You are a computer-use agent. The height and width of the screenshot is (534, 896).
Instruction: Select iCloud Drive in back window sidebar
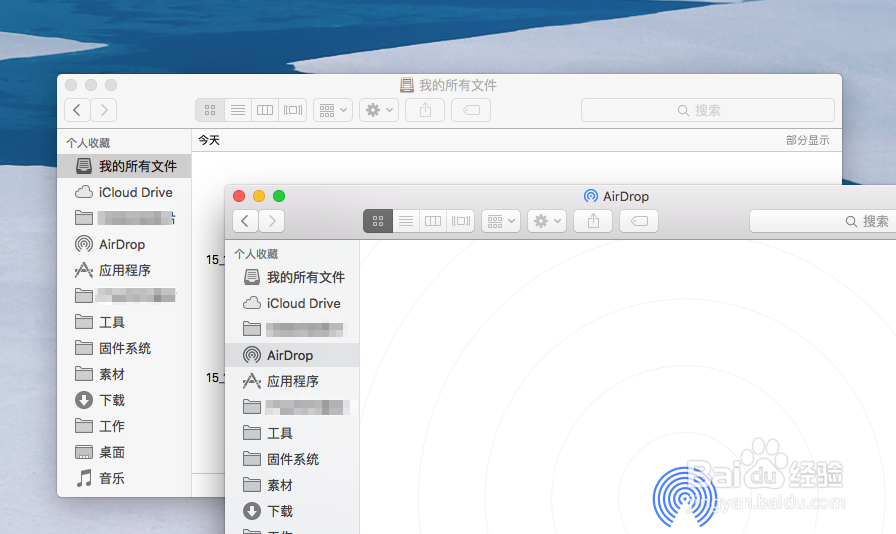(x=125, y=192)
